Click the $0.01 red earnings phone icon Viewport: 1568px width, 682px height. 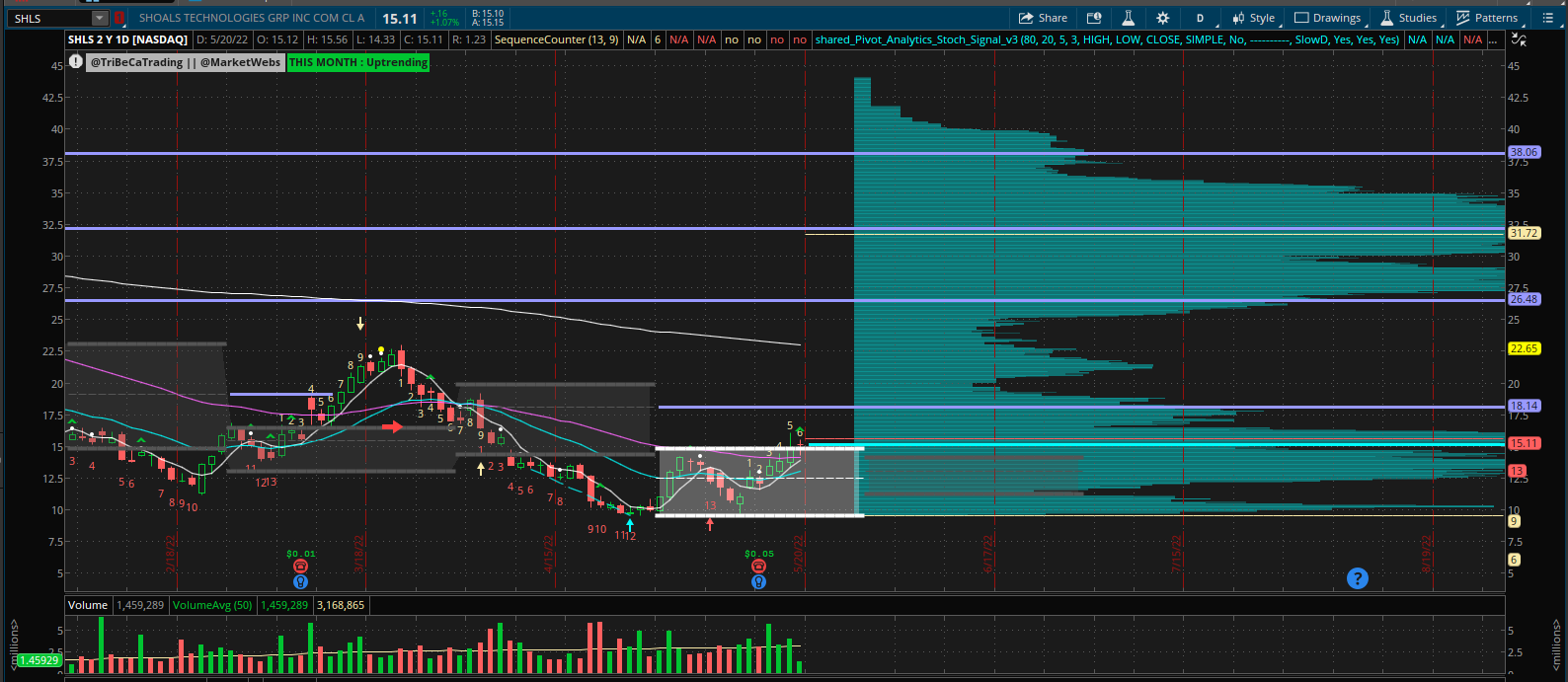pos(301,567)
